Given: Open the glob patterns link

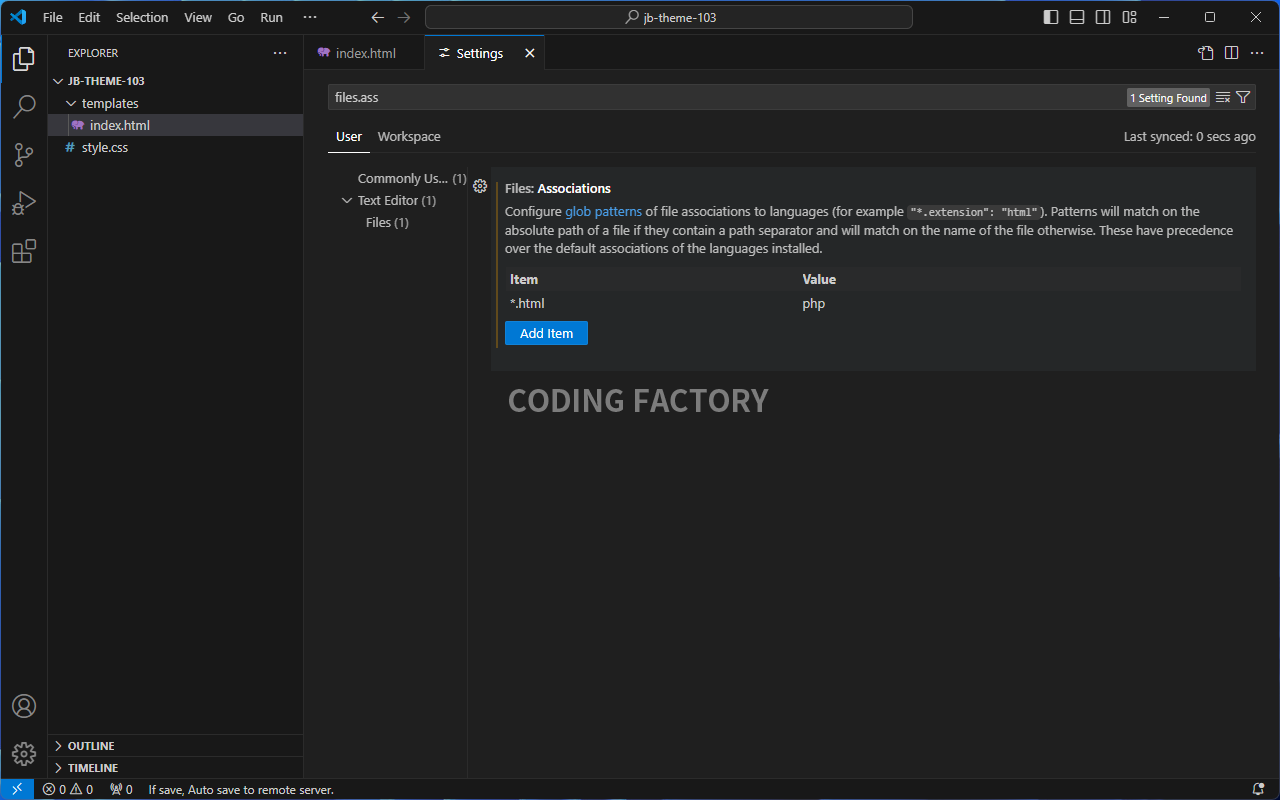Looking at the screenshot, I should (603, 211).
